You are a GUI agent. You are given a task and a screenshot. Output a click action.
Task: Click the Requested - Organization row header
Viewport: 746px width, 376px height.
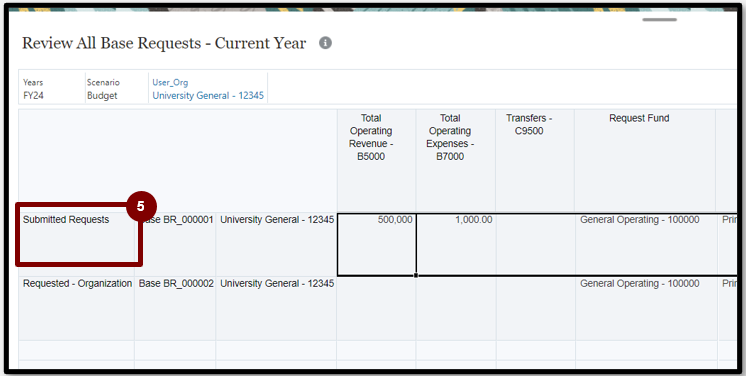point(77,308)
